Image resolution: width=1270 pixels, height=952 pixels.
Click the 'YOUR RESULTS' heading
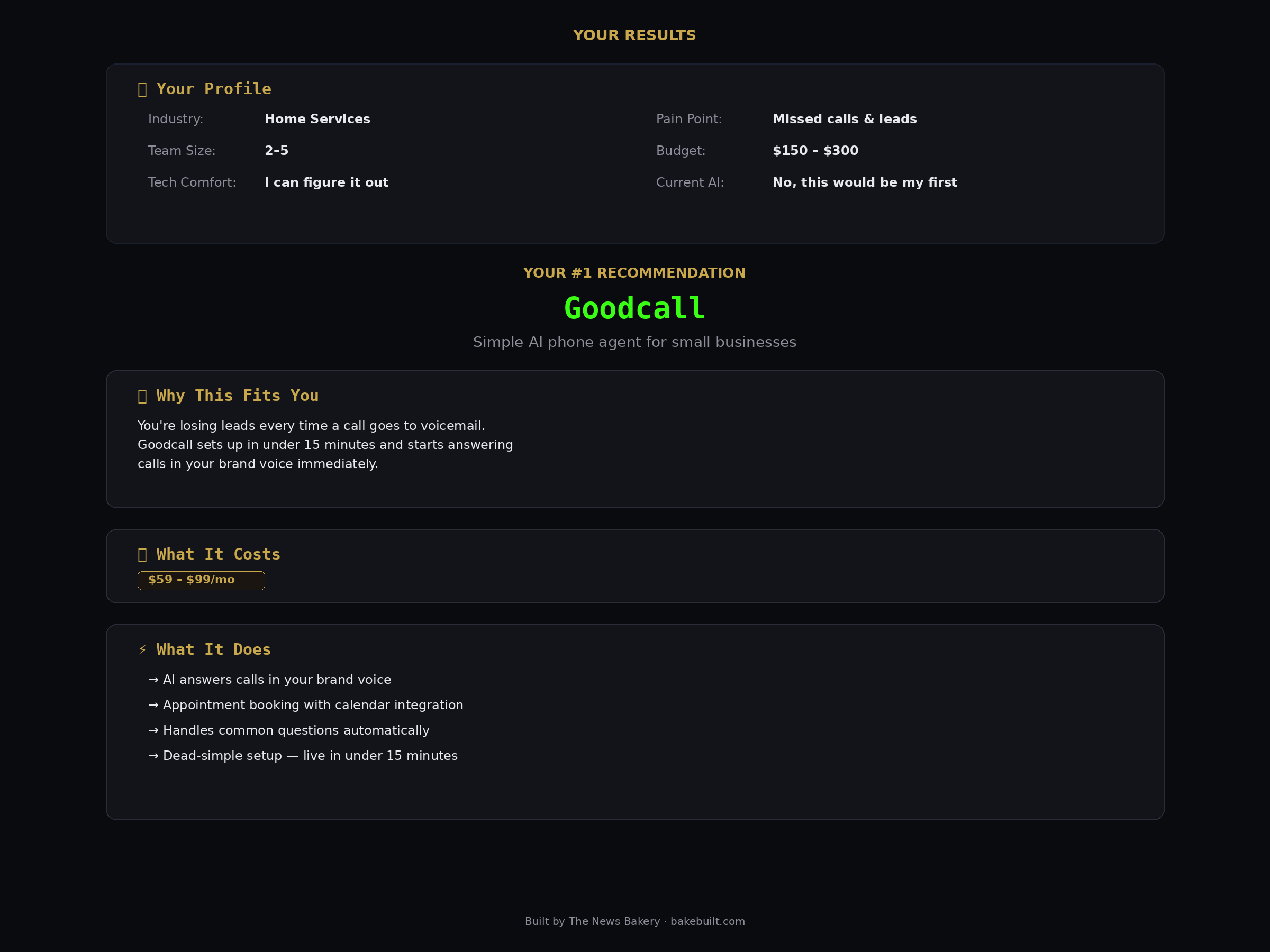[x=634, y=35]
